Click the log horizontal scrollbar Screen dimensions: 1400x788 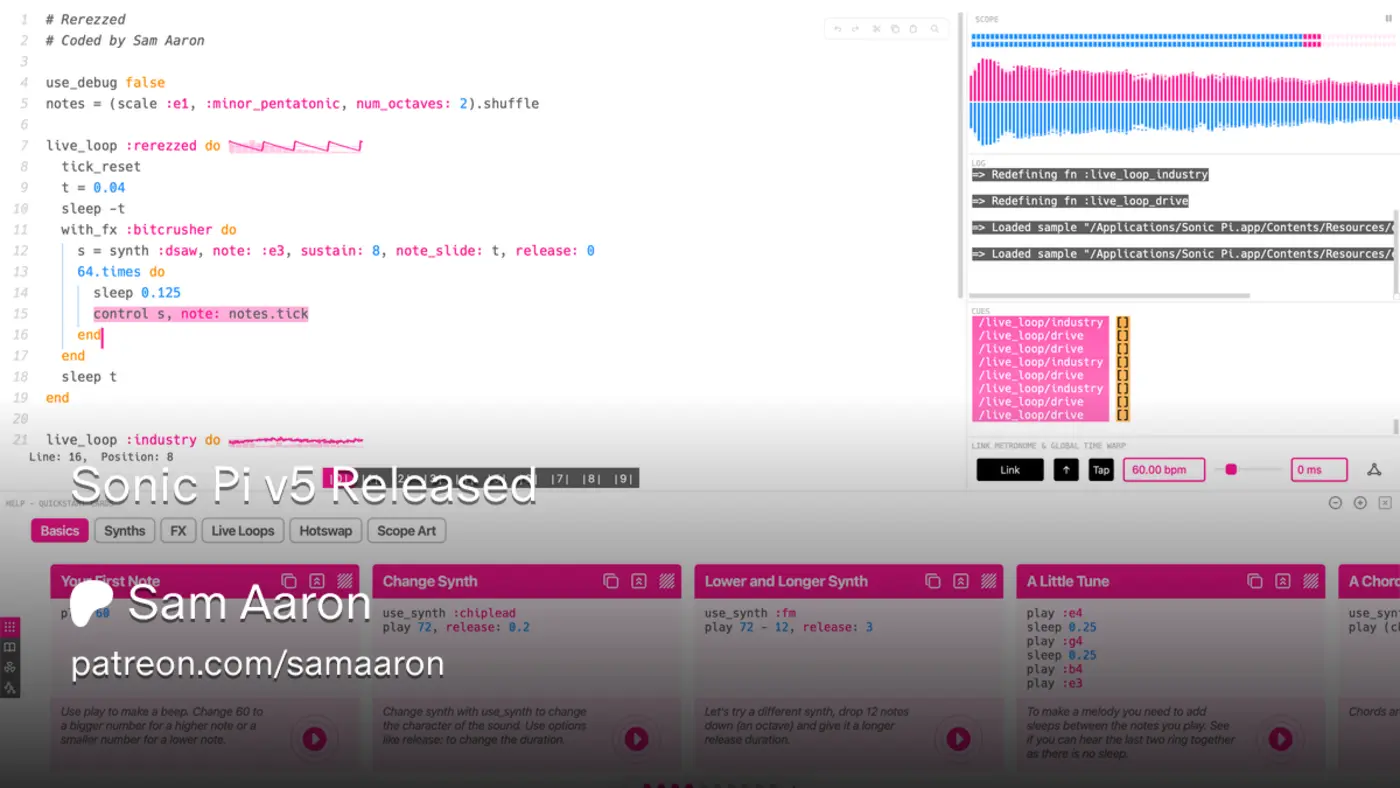click(1110, 296)
